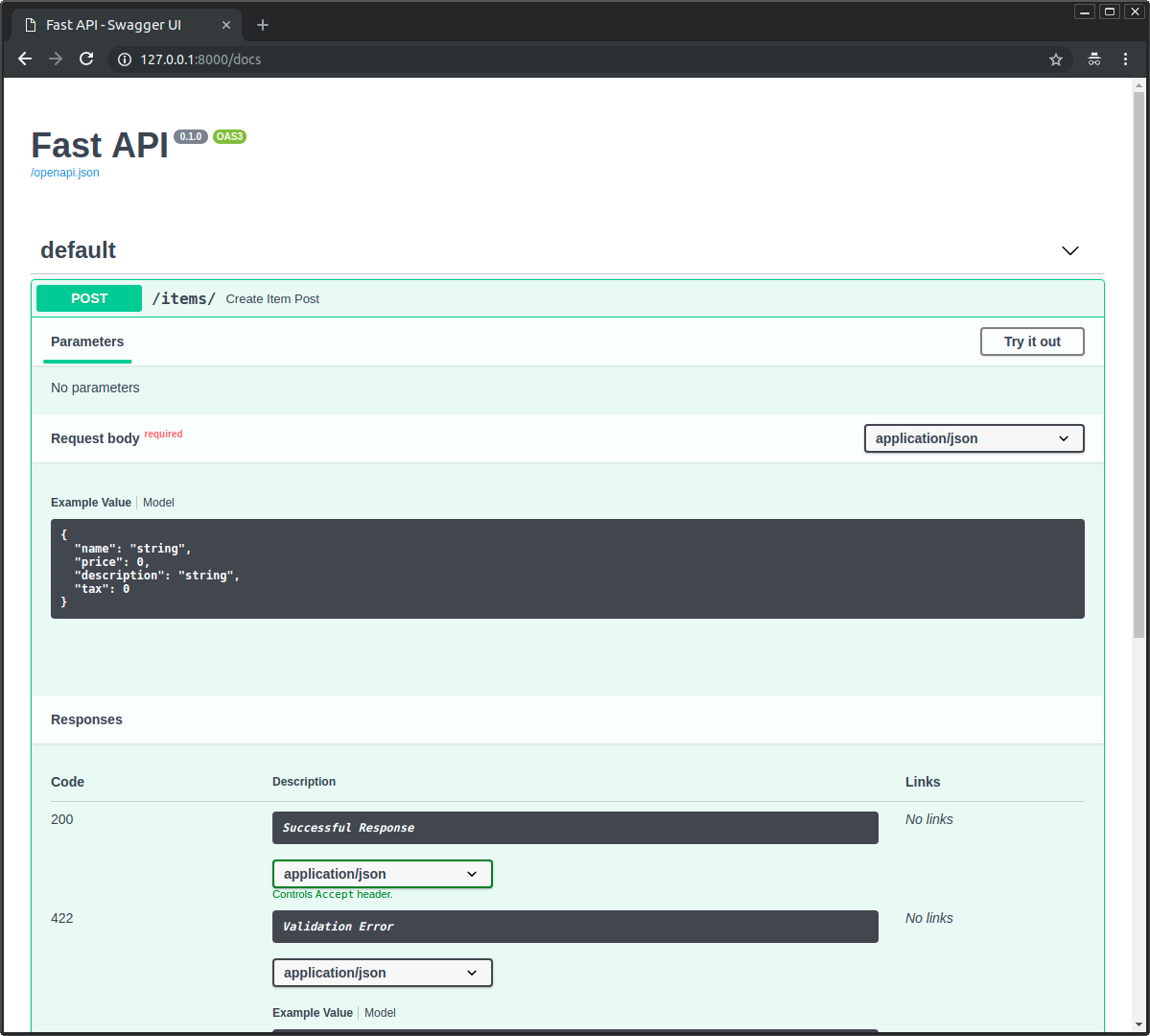Click the green POST method label
Viewport: 1150px width, 1036px height.
88,298
